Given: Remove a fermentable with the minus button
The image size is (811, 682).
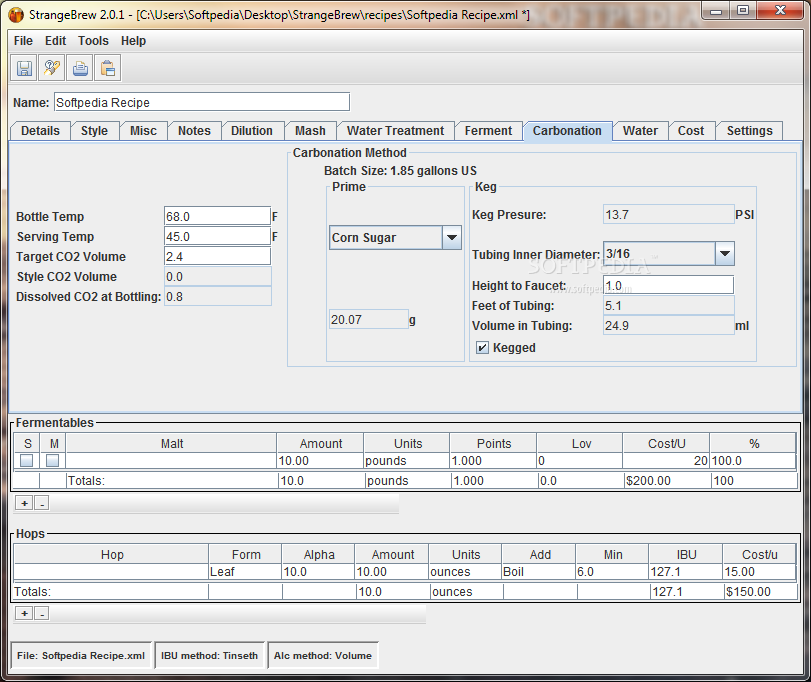Looking at the screenshot, I should click(42, 503).
